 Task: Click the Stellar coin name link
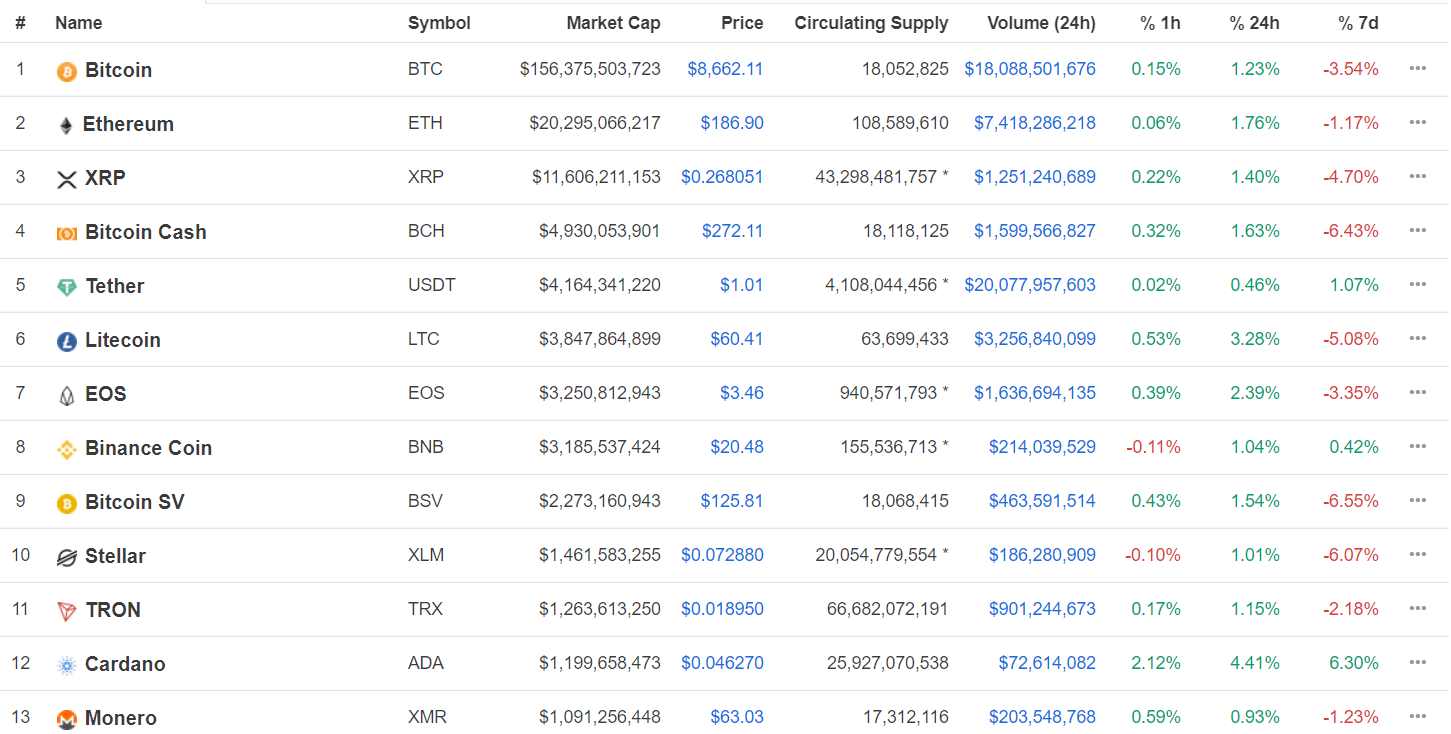[115, 556]
